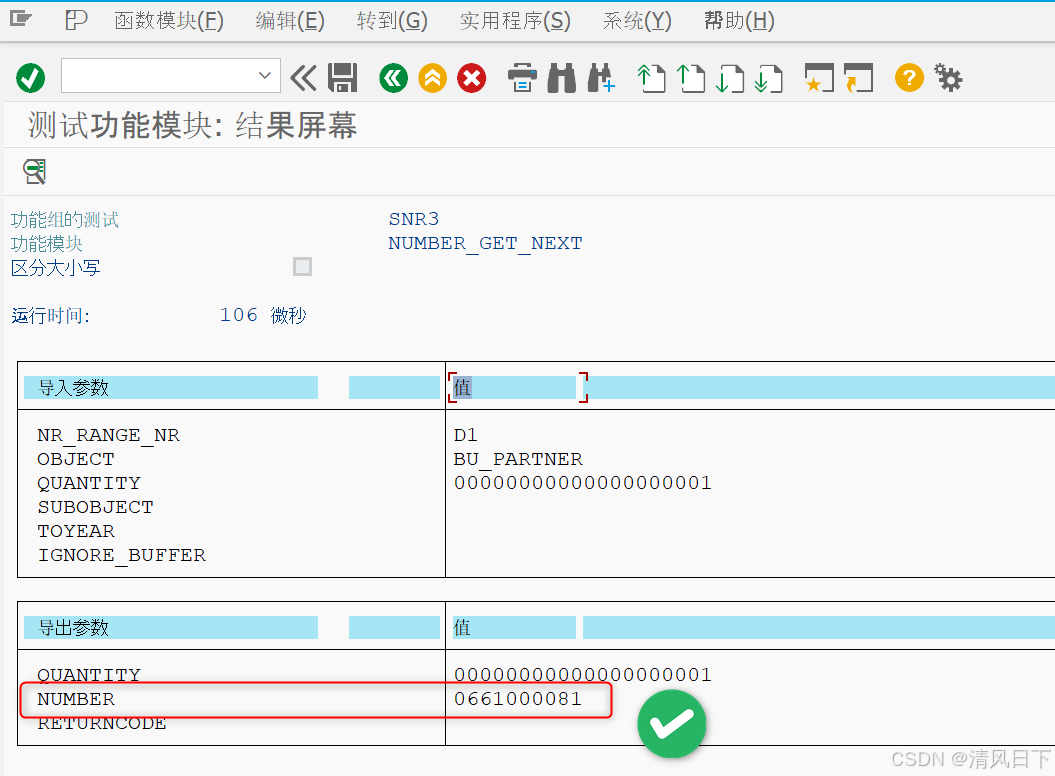Click the NUMBER_GET_NEXT function module name
1055x776 pixels.
point(485,243)
